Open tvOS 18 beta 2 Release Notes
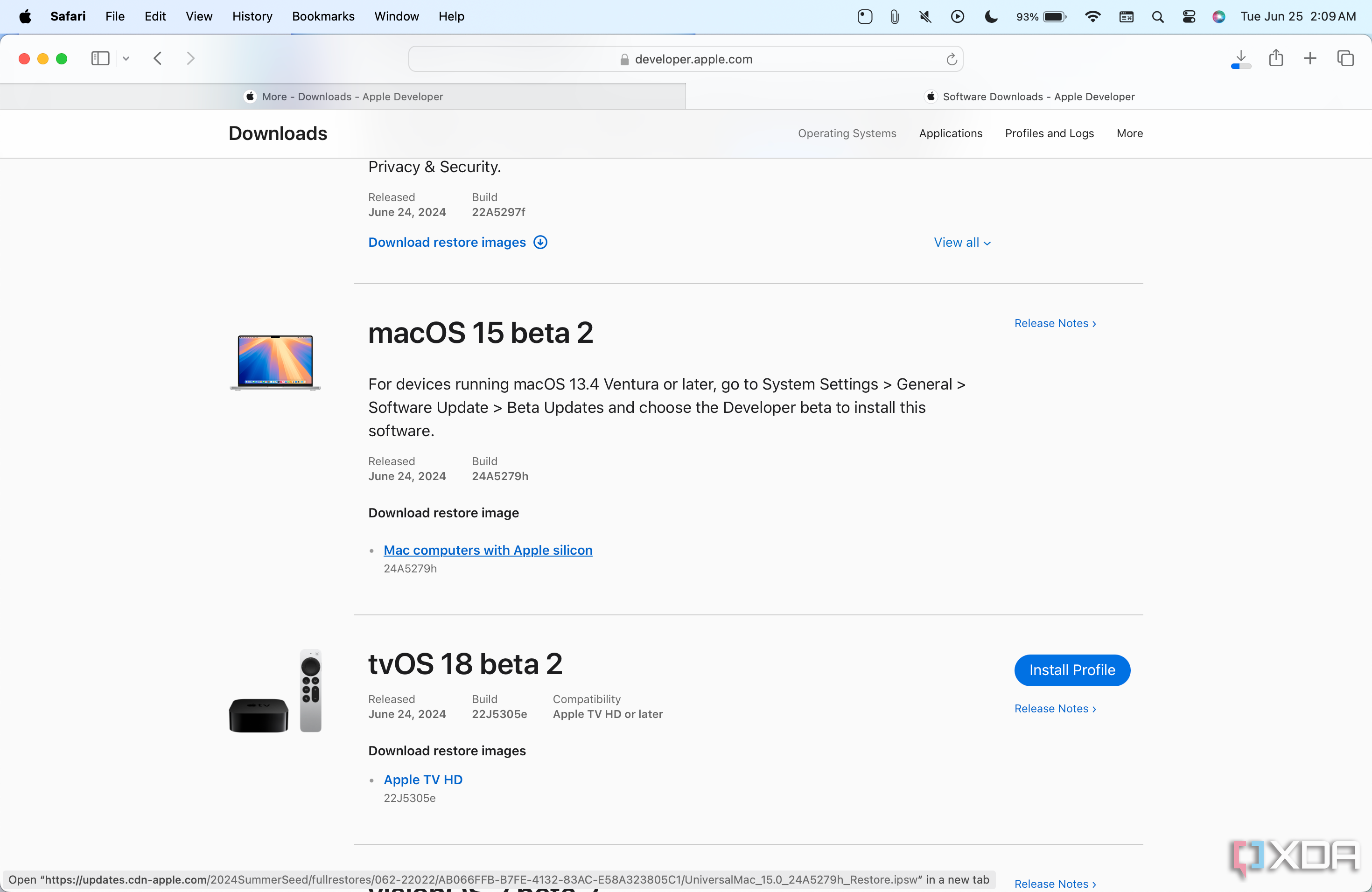The image size is (1372, 892). [1055, 708]
